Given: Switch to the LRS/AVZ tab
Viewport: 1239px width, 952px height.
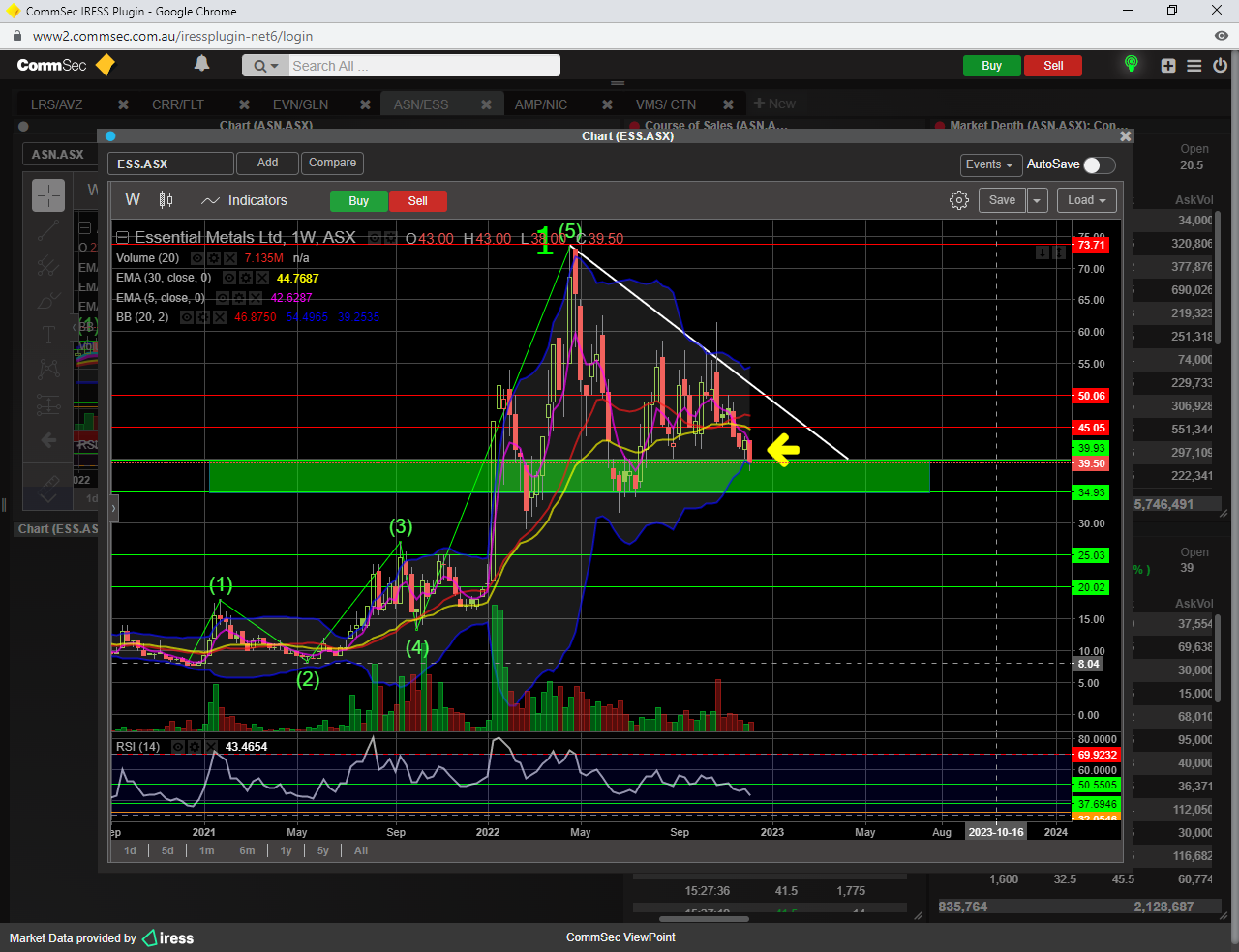Looking at the screenshot, I should [x=56, y=104].
